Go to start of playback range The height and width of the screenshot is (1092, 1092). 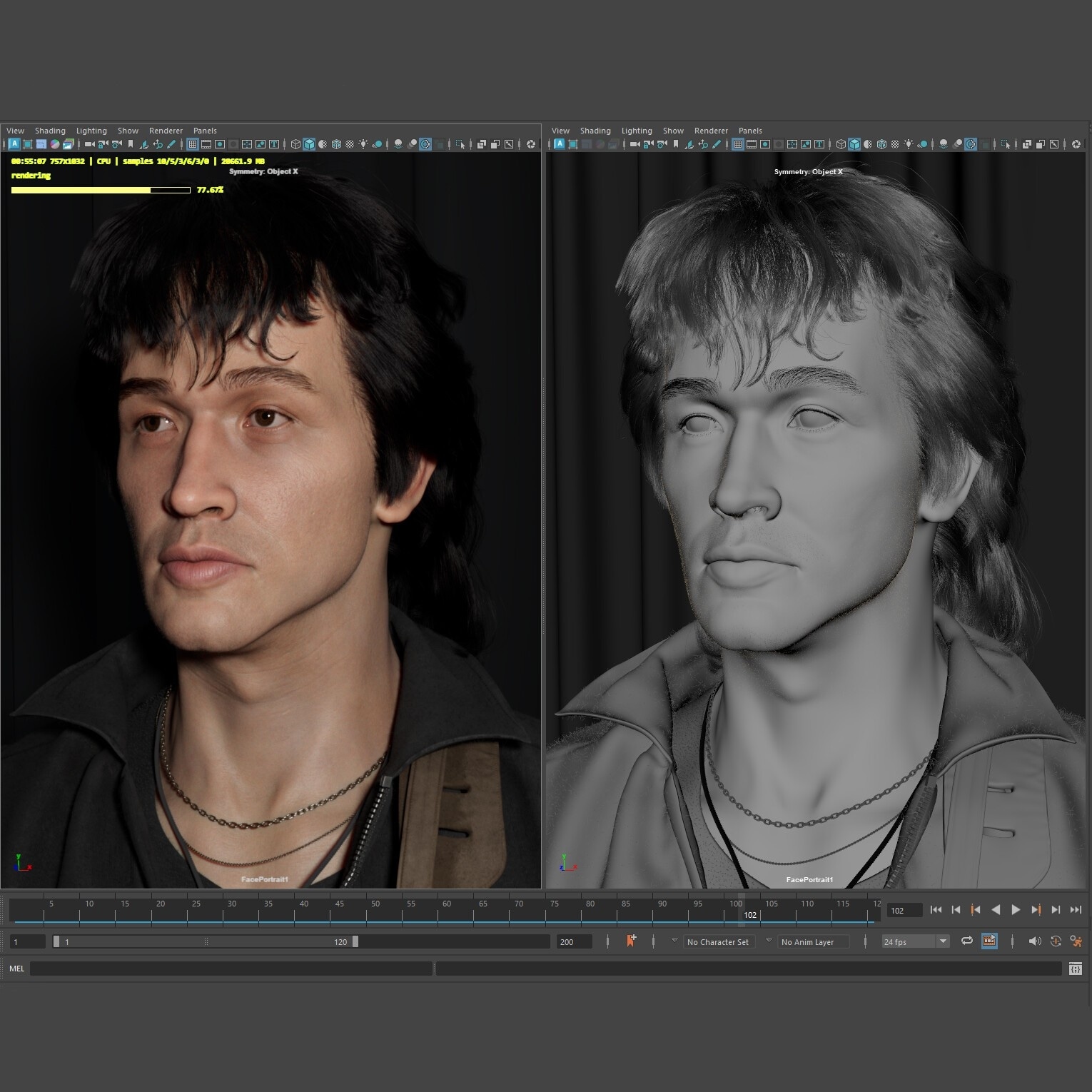pos(936,910)
